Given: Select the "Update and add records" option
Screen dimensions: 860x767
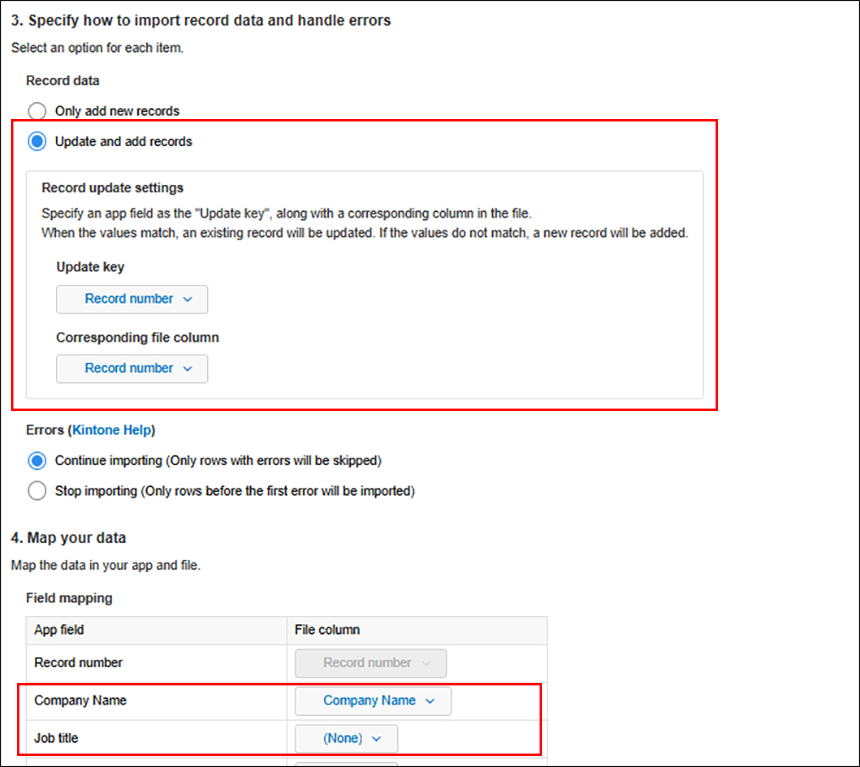Looking at the screenshot, I should pos(37,141).
